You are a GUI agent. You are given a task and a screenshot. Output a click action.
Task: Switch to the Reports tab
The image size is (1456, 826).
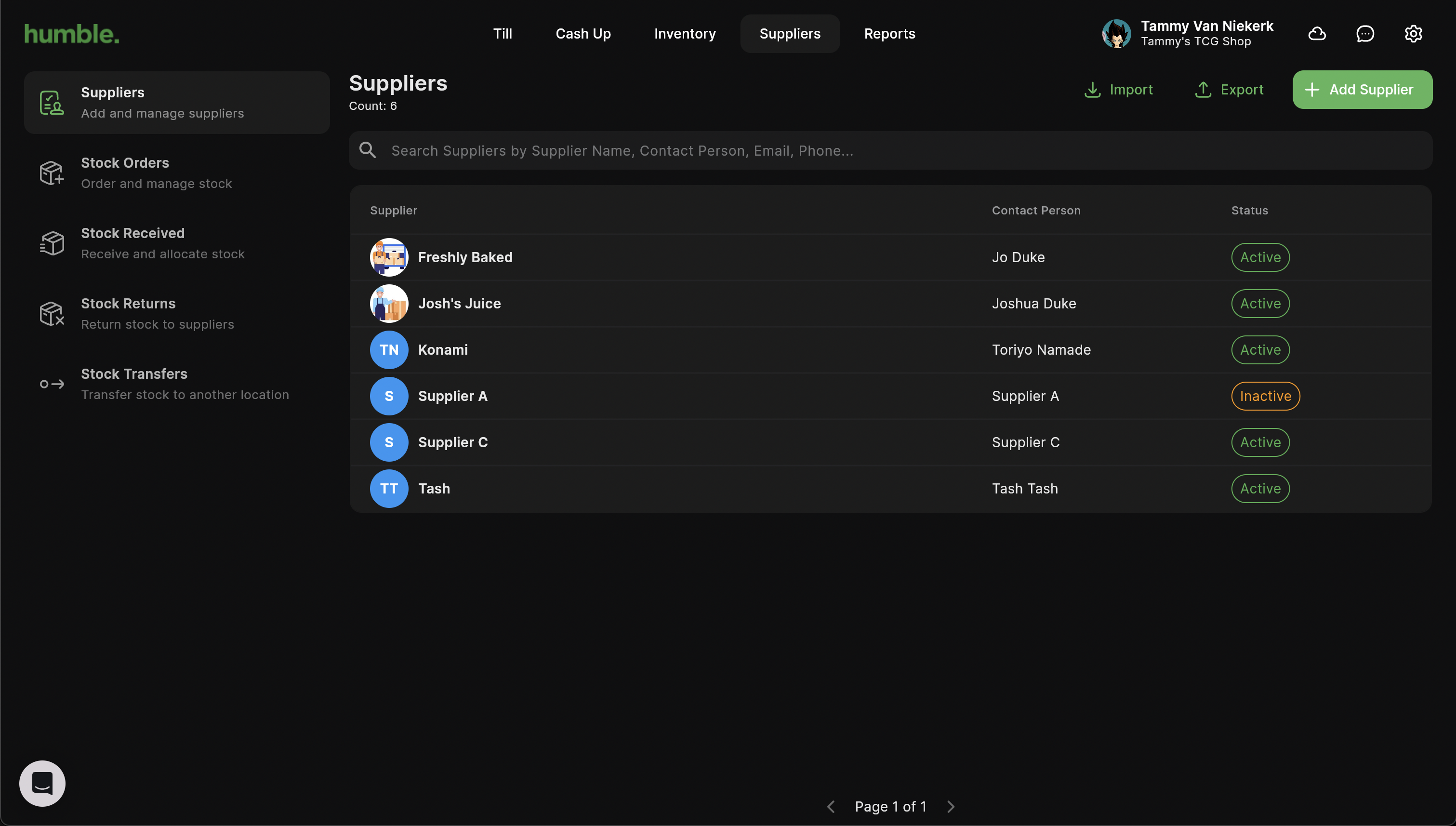[x=889, y=34]
